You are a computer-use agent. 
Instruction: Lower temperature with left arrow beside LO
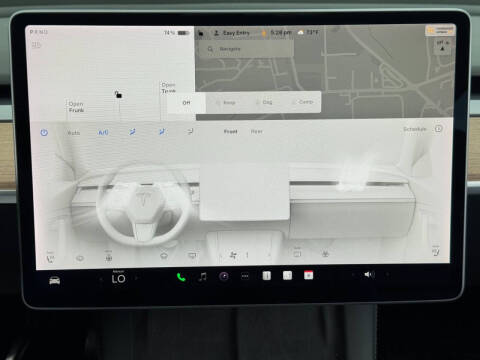pyautogui.click(x=101, y=279)
